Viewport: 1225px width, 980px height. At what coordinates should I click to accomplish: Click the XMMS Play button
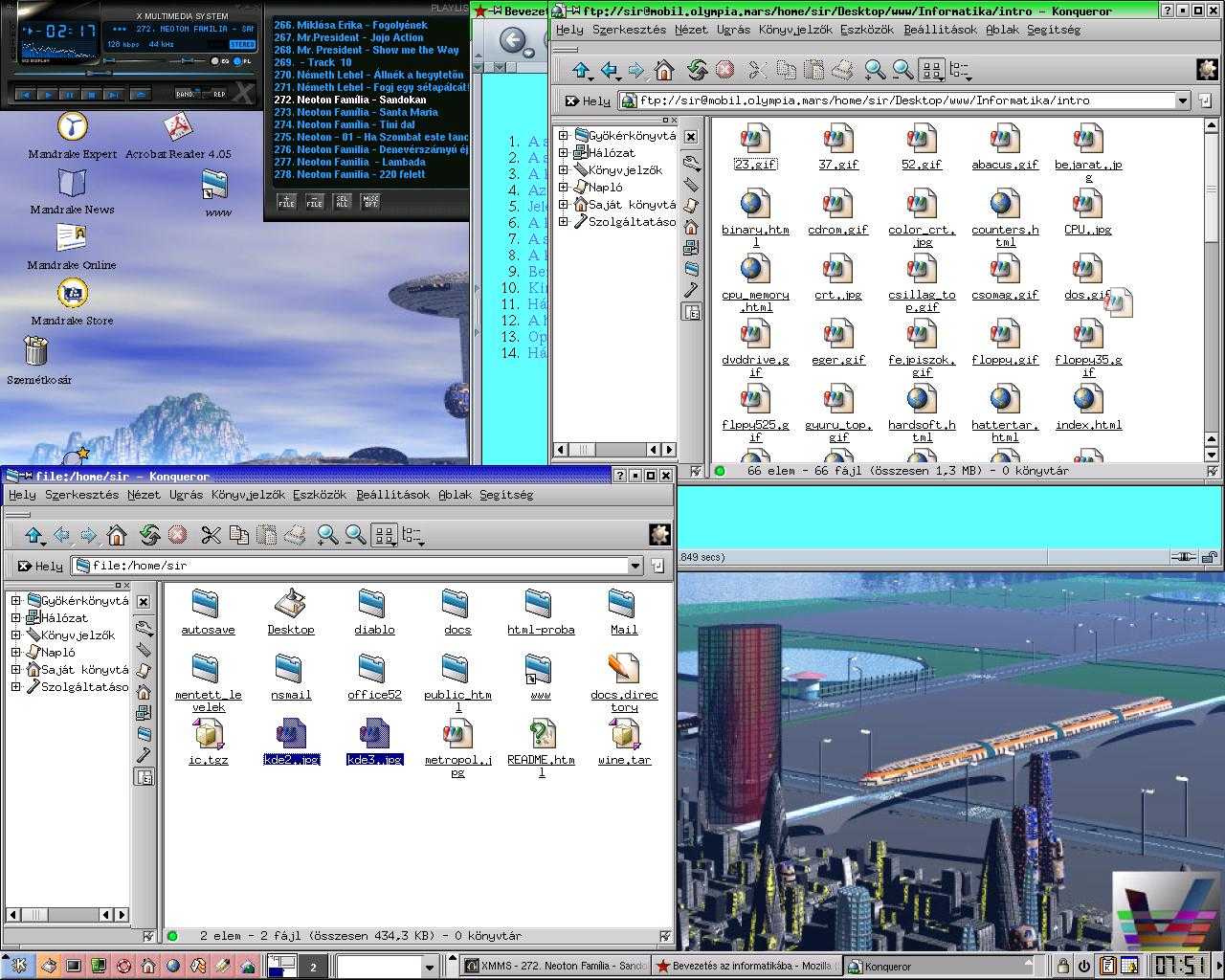[47, 95]
